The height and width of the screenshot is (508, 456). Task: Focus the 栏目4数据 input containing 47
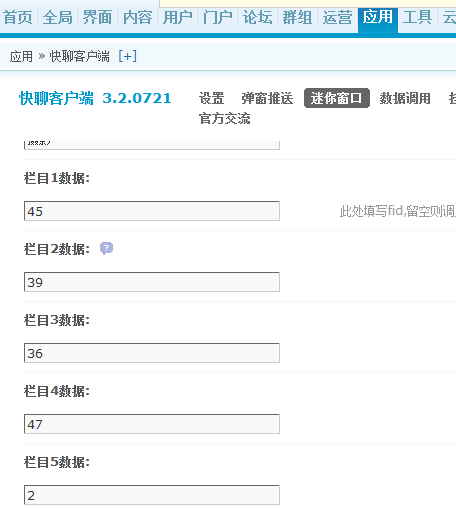coord(152,424)
